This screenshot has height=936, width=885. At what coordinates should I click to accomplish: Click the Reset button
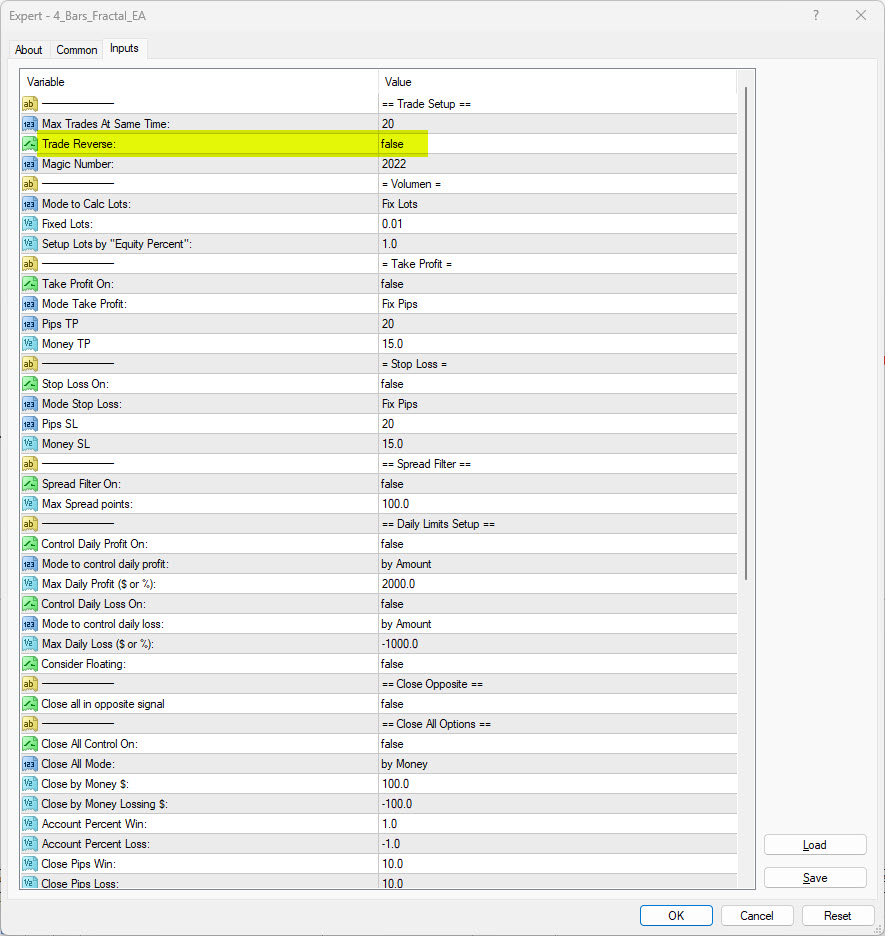click(x=837, y=916)
